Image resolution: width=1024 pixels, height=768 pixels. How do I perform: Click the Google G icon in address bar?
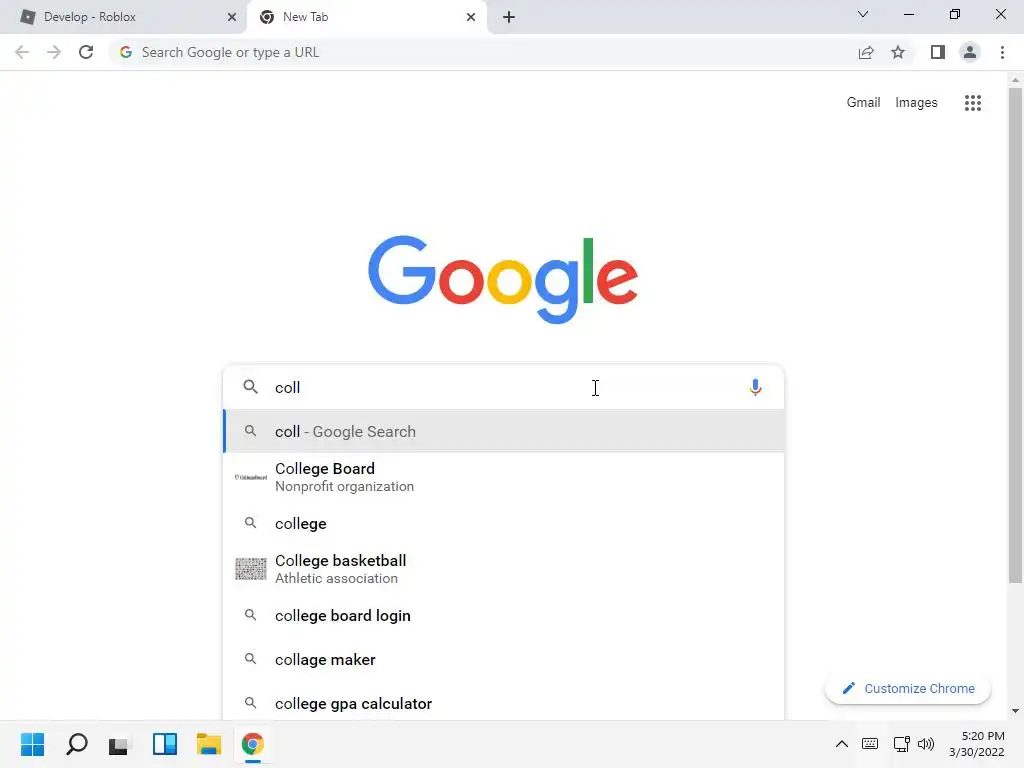tap(126, 52)
